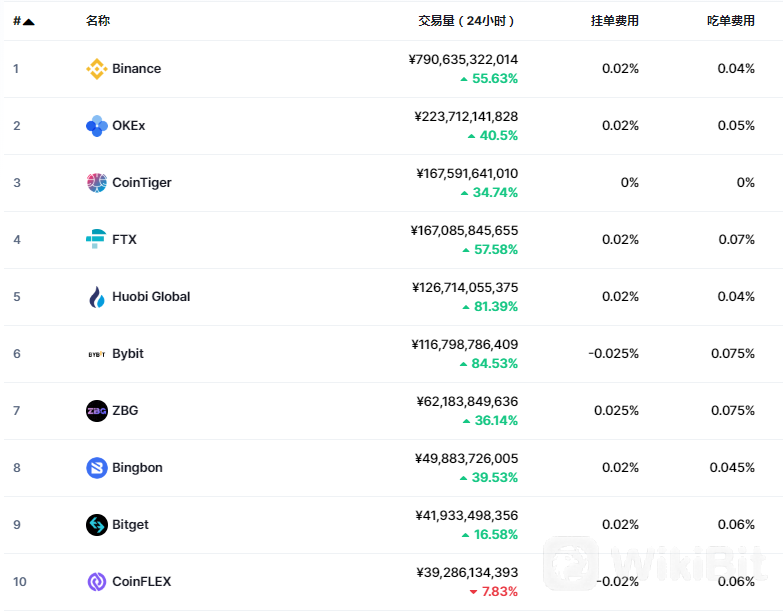Screen dimensions: 783x611
Task: Click the Bingbon logo icon
Action: tap(96, 468)
